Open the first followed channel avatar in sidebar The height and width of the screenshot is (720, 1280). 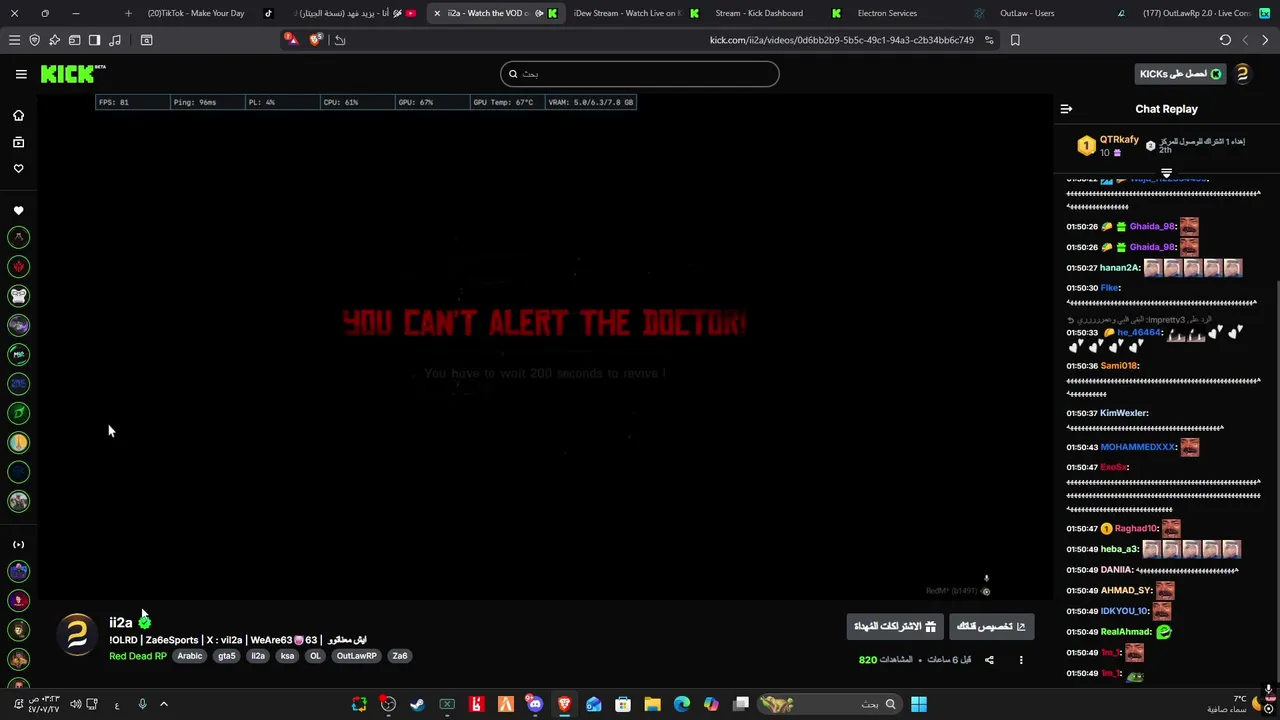pyautogui.click(x=18, y=238)
